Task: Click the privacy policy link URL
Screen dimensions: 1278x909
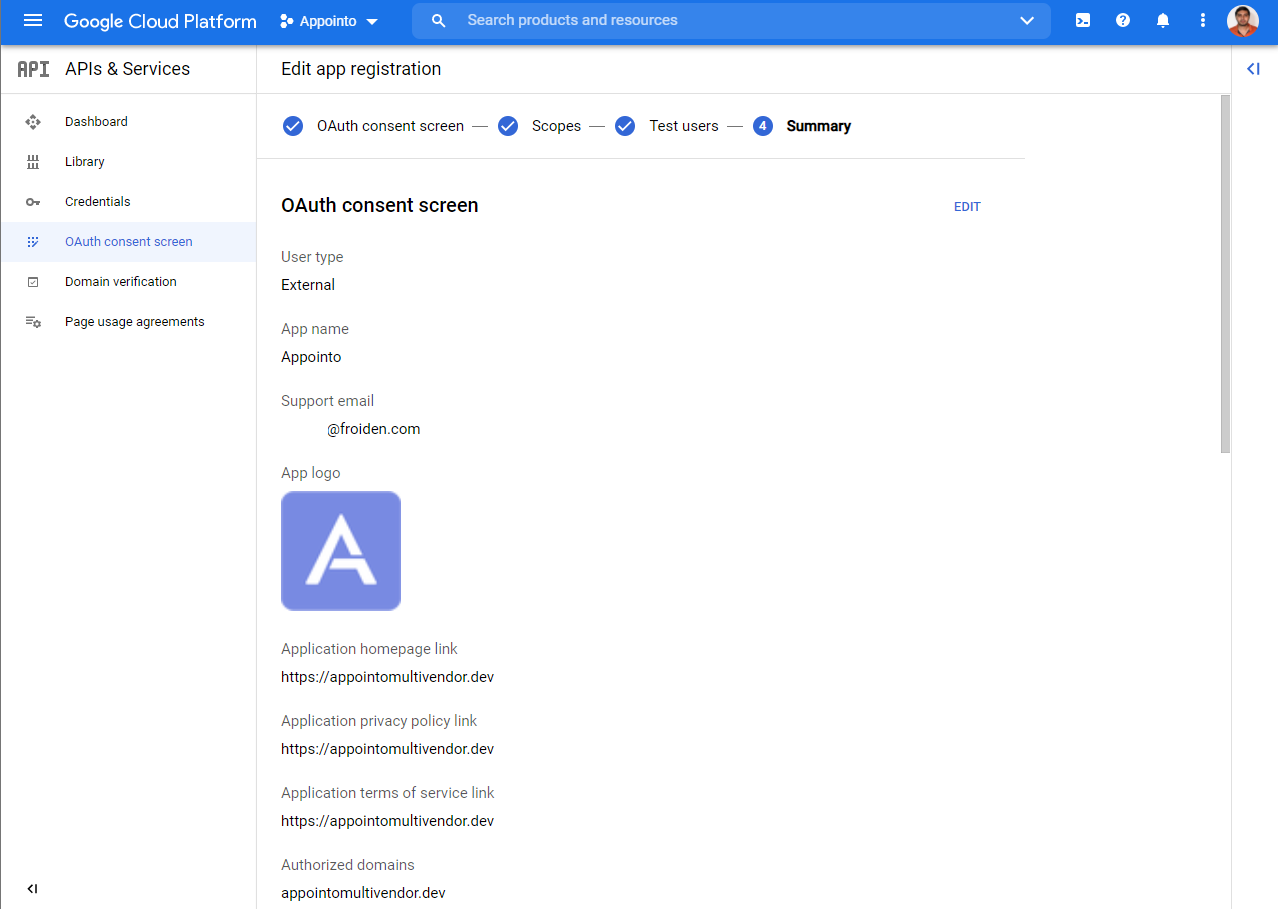Action: click(387, 749)
